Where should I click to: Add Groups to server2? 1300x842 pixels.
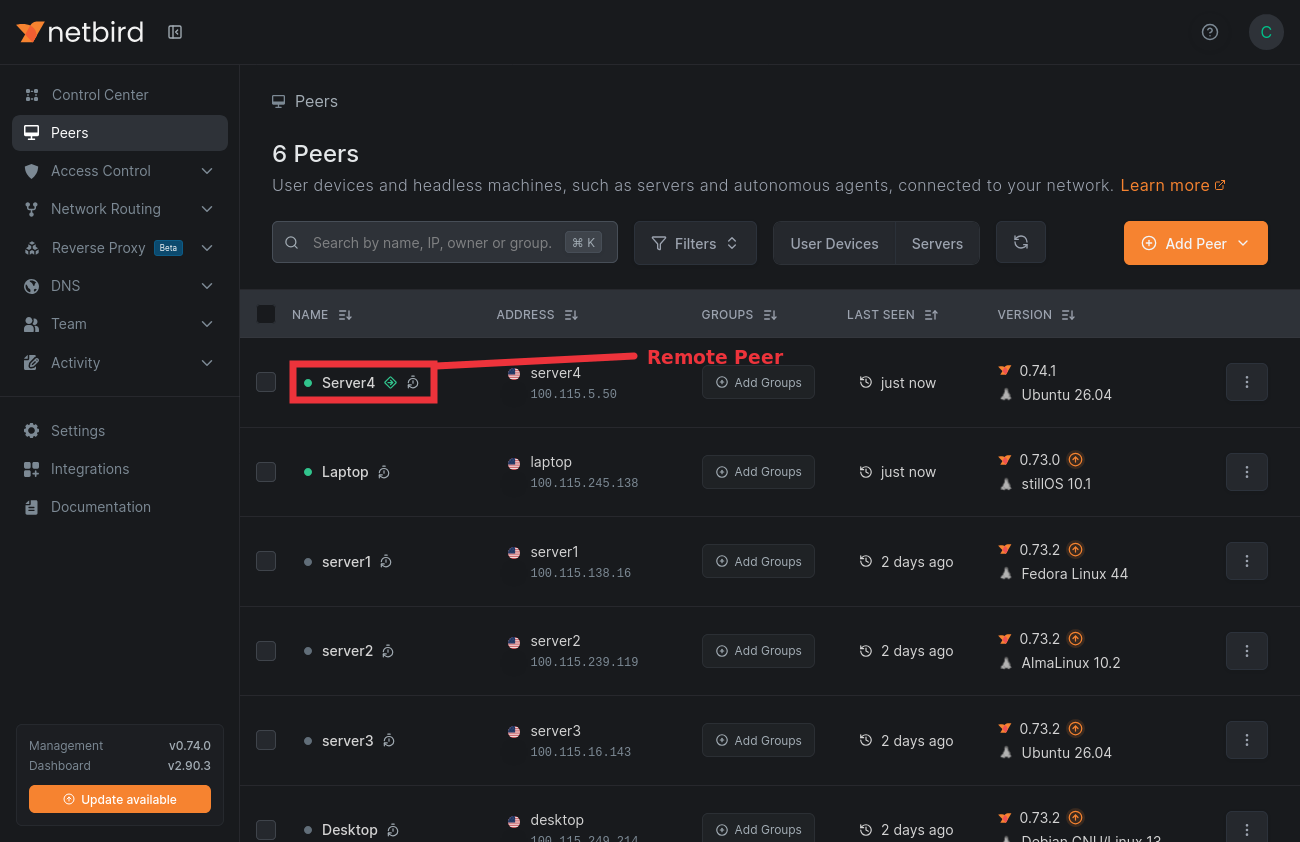click(x=758, y=651)
